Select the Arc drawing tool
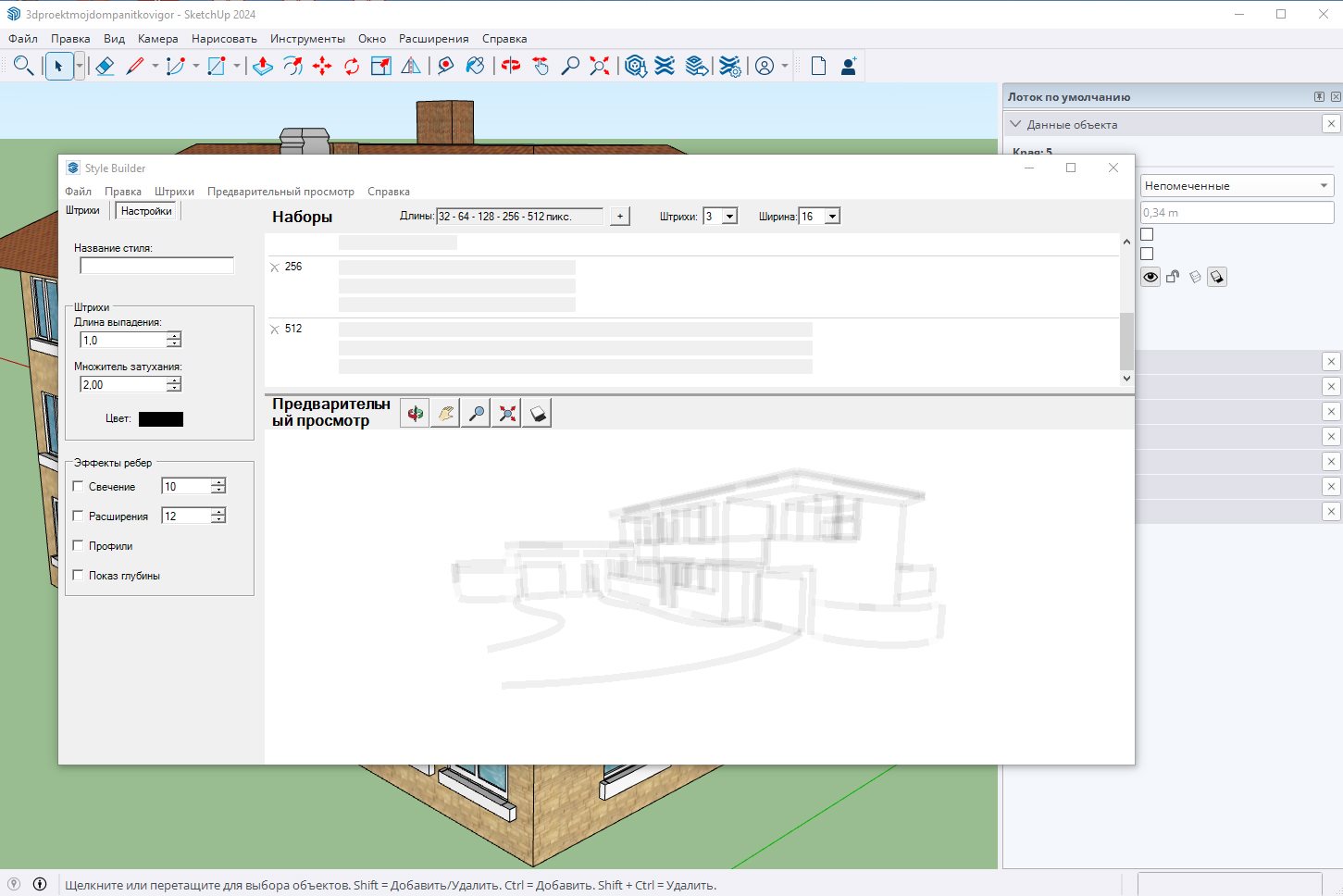1343x896 pixels. (176, 66)
